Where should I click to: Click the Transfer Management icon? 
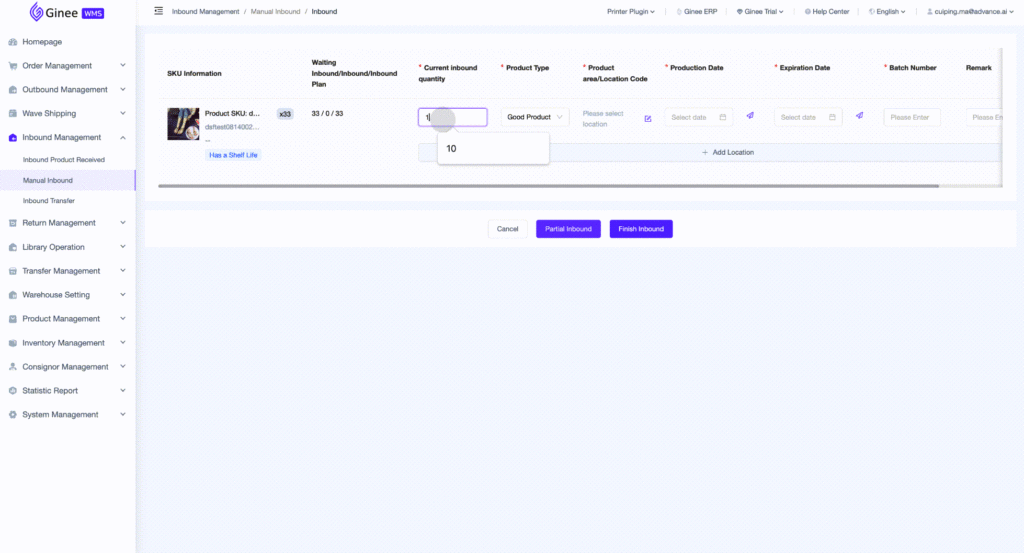(12, 271)
